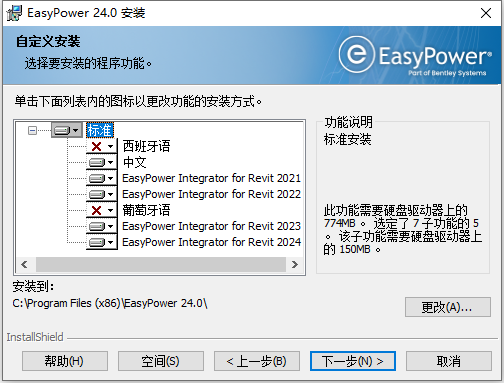Collapse the 标准 feature tree node

pos(32,130)
